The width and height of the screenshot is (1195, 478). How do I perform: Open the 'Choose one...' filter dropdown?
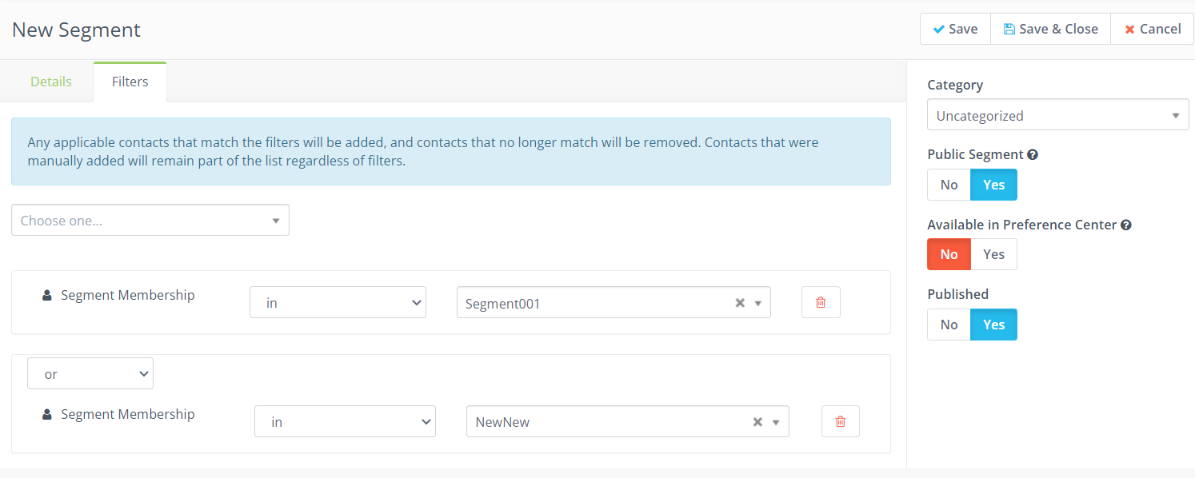tap(150, 221)
